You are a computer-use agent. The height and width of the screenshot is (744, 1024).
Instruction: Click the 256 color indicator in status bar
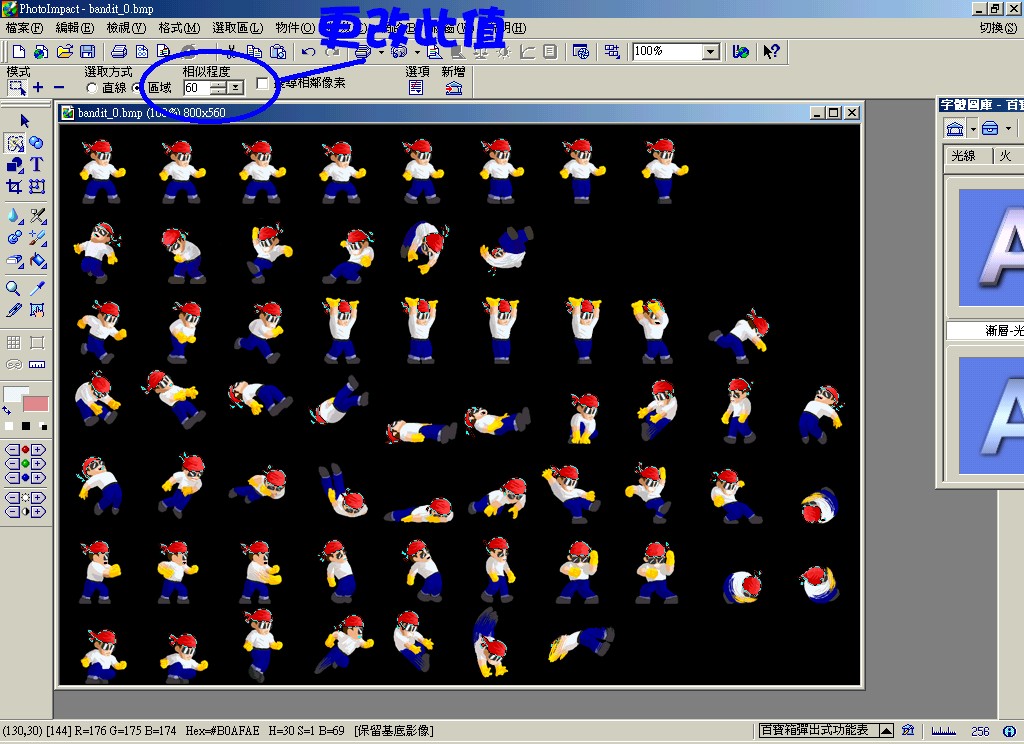tap(980, 731)
